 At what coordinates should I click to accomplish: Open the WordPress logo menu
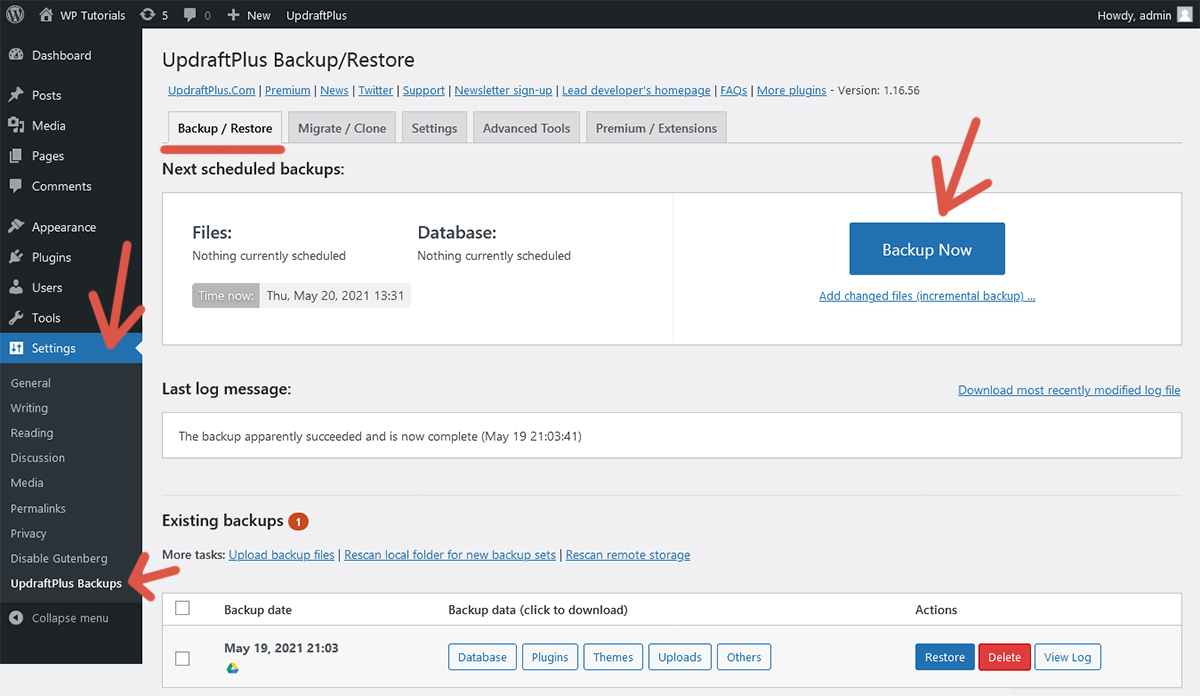point(16,15)
